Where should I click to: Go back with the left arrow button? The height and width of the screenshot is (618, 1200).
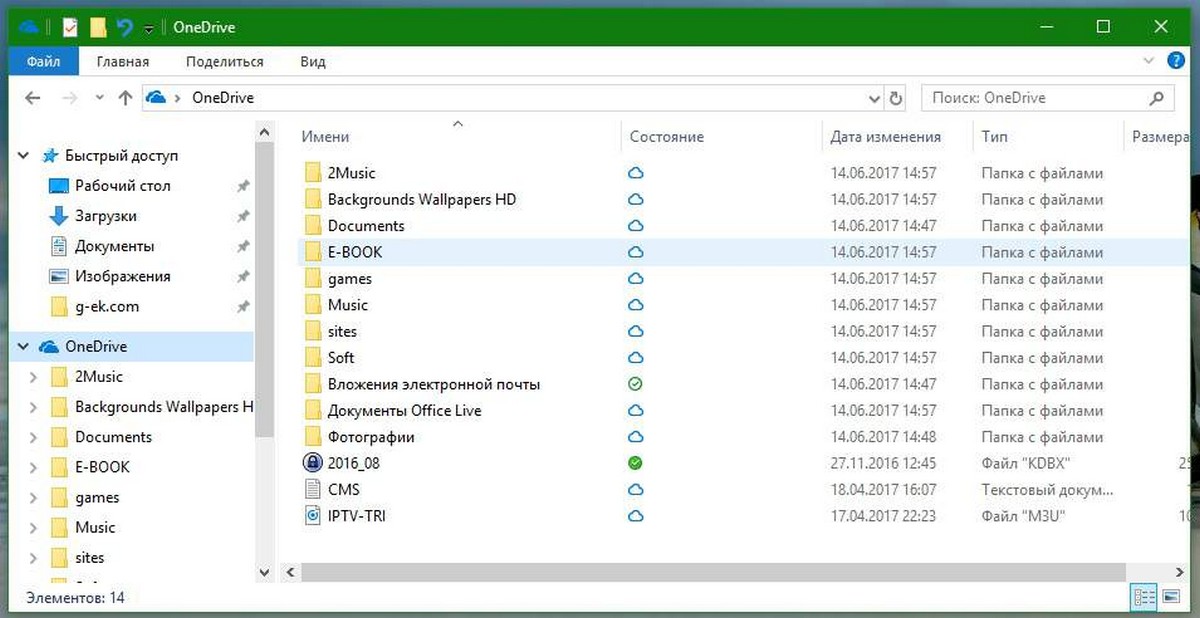click(32, 98)
